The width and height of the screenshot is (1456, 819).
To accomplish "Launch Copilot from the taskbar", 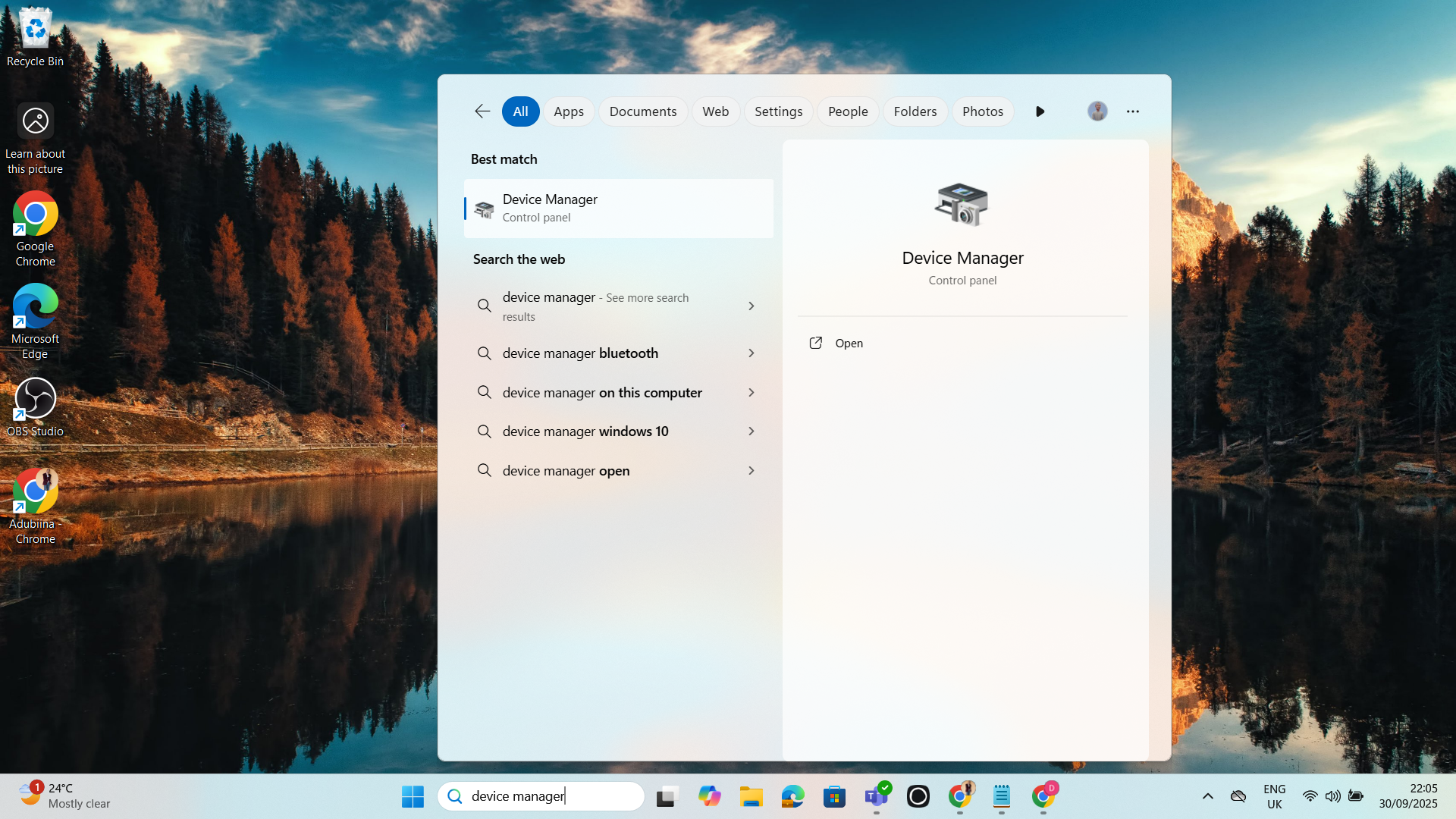I will pos(709,796).
